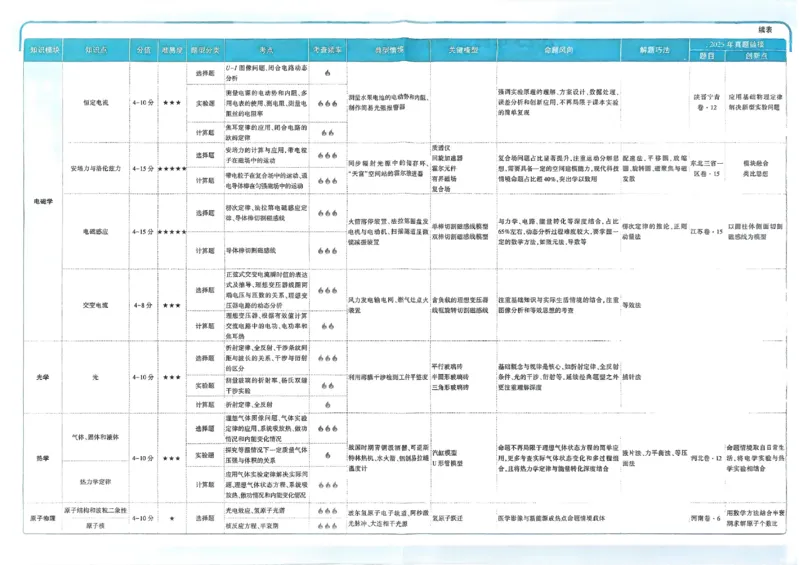
Task: Click the '插针法' solving method cell
Action: [x=632, y=377]
